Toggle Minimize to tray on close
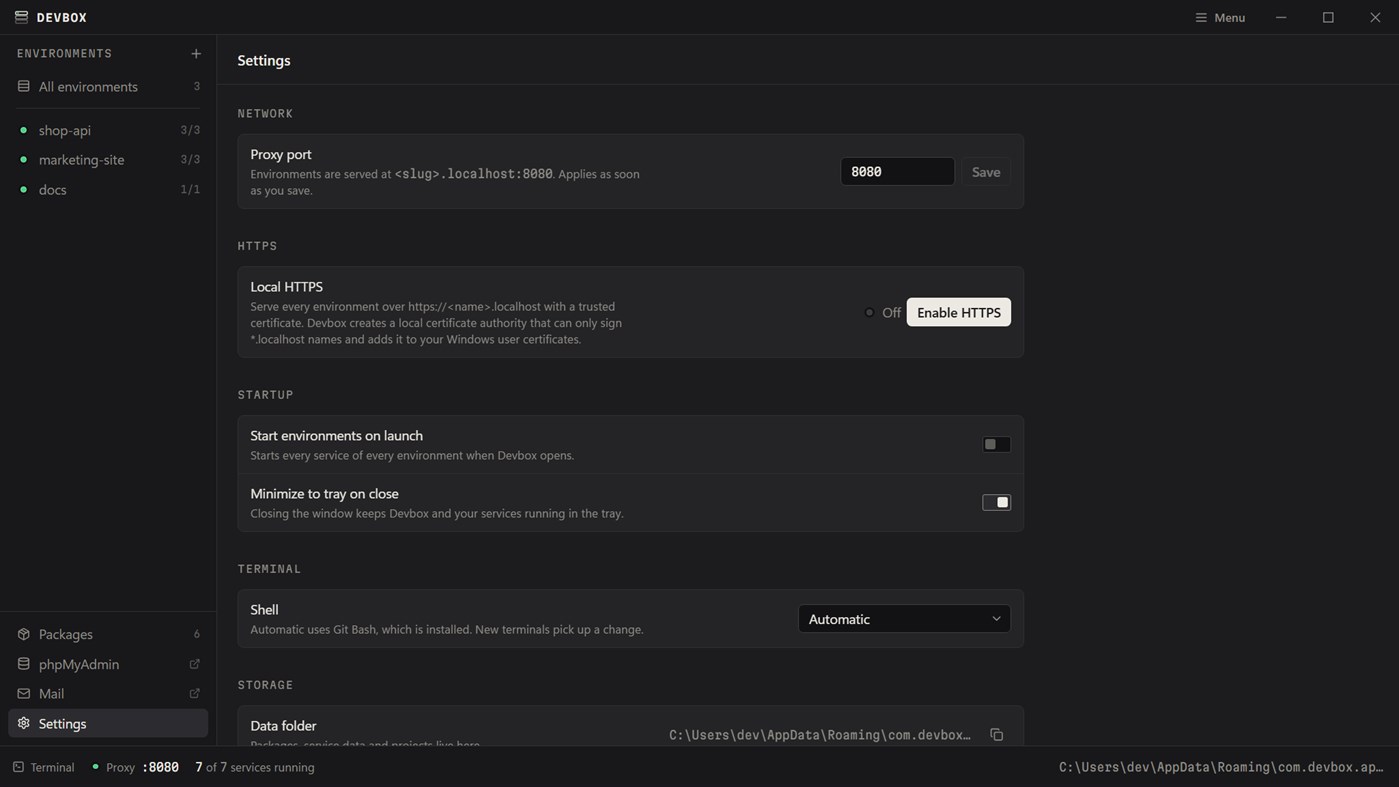Viewport: 1399px width, 787px height. [996, 502]
